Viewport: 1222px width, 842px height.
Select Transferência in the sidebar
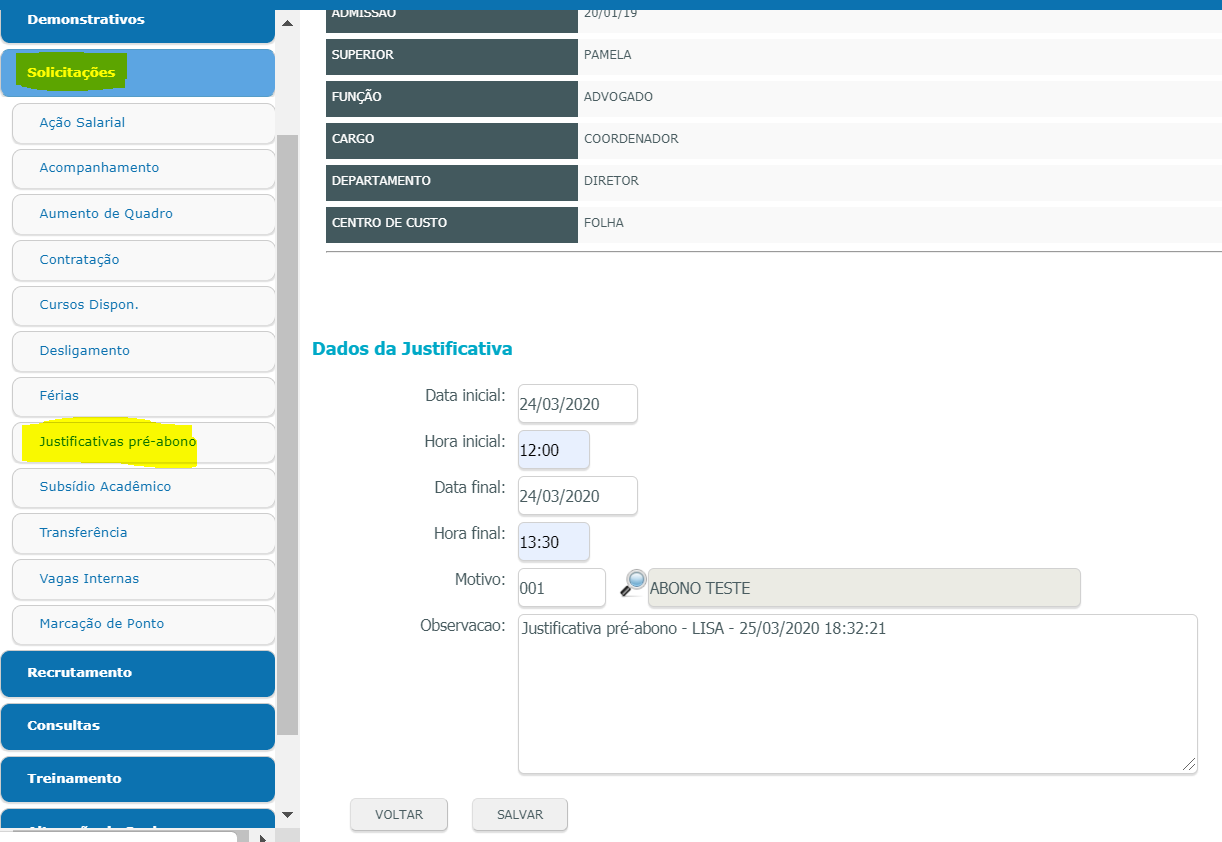coord(144,533)
